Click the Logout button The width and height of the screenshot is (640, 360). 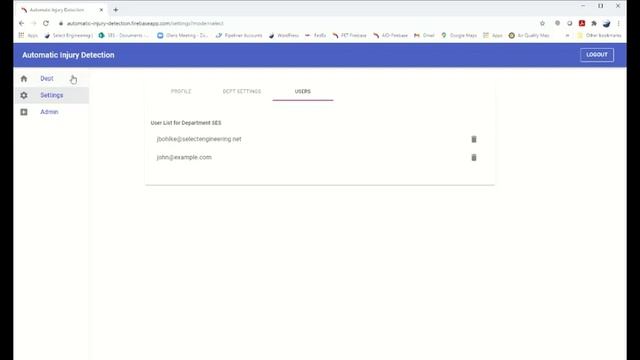(597, 55)
